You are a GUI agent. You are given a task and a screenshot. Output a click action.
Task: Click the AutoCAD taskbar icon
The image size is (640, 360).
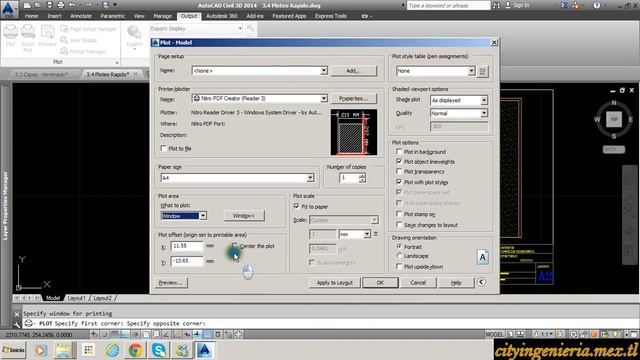pos(205,350)
